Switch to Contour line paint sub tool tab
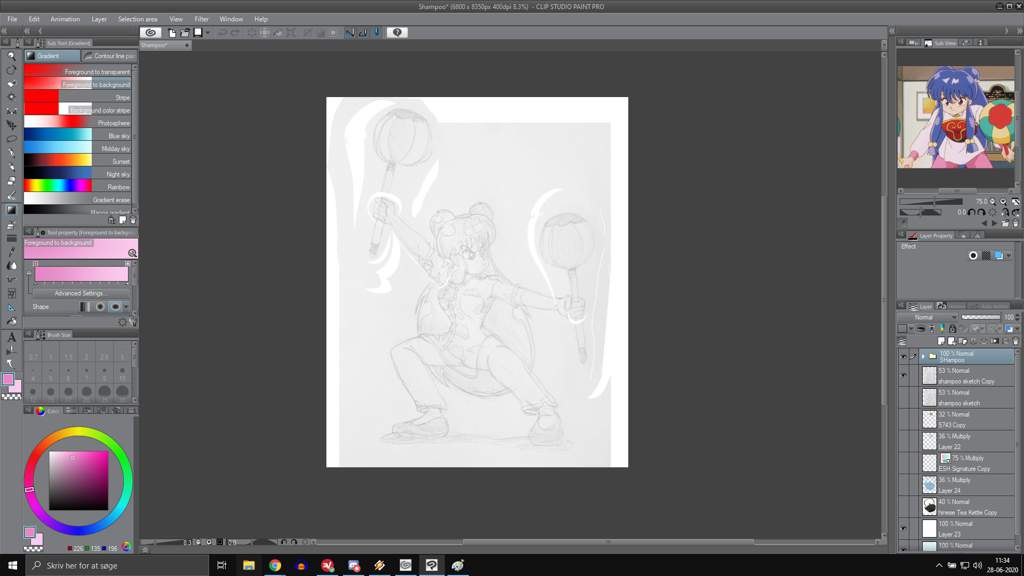The image size is (1024, 576). click(110, 56)
